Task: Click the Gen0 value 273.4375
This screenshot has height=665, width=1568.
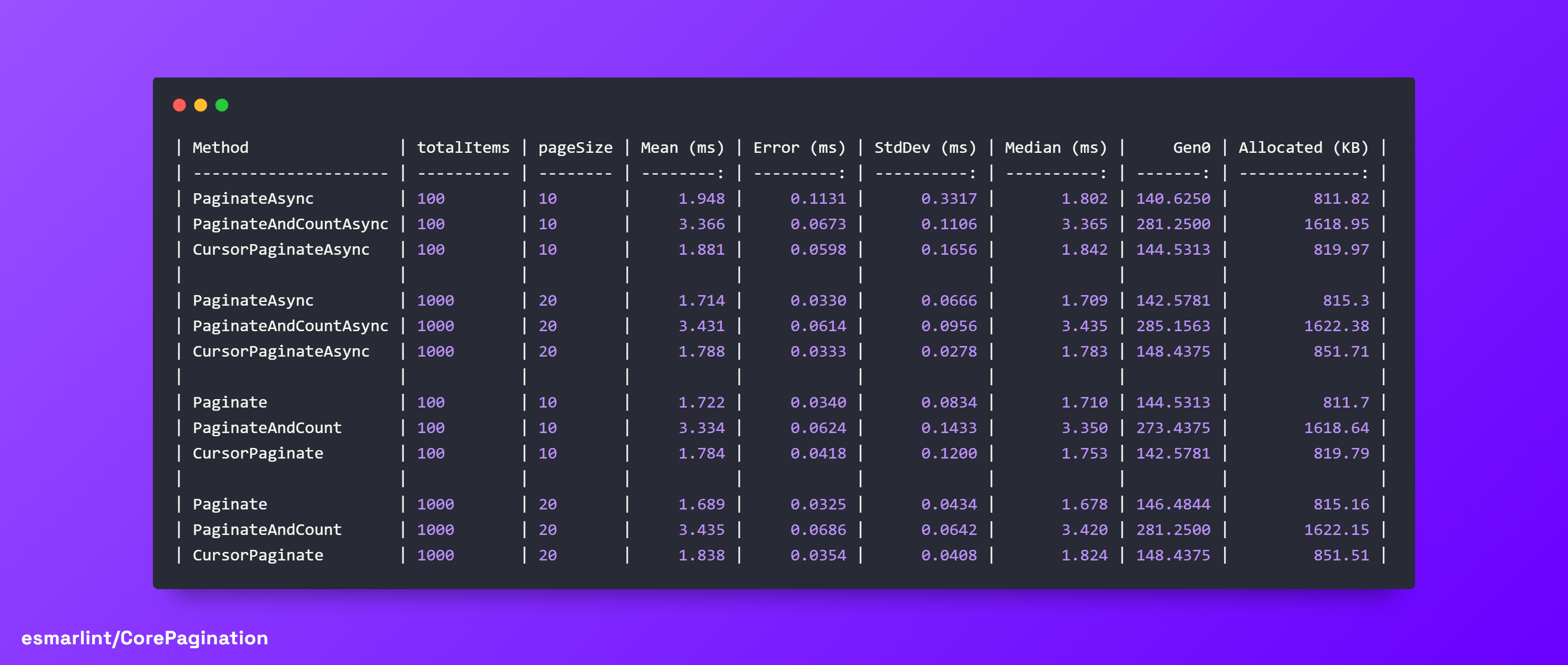Action: pos(1173,428)
